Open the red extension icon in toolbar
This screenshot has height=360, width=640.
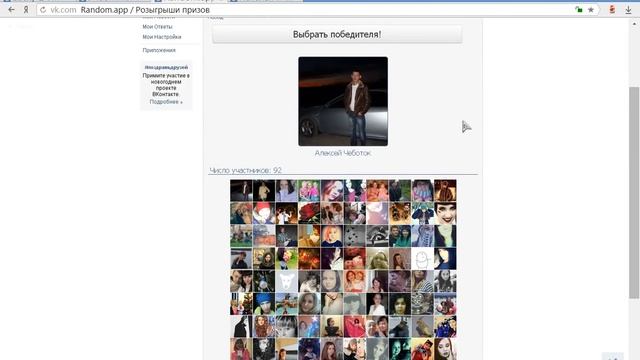click(612, 9)
